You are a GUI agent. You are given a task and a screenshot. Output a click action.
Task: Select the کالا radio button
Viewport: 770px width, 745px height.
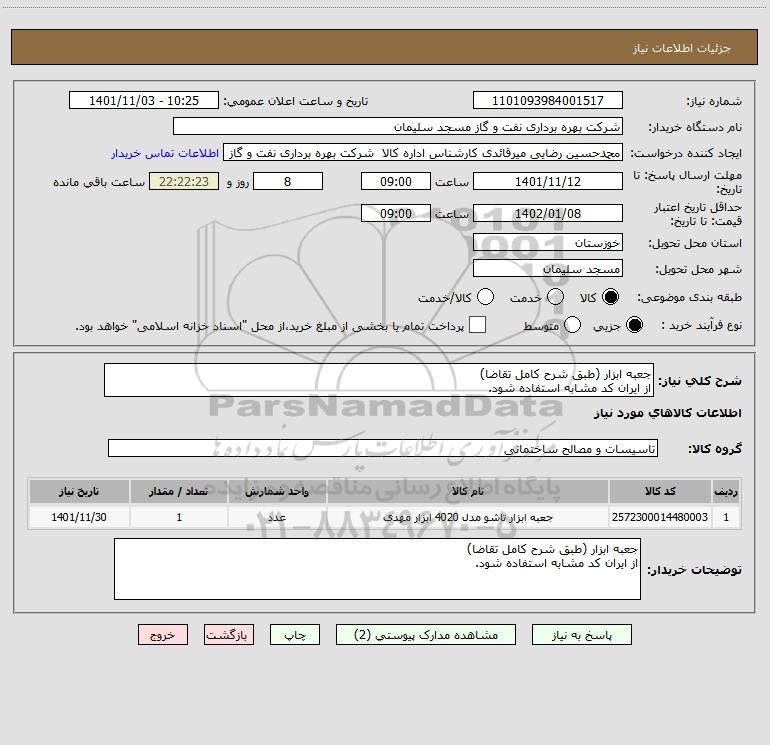pos(610,297)
